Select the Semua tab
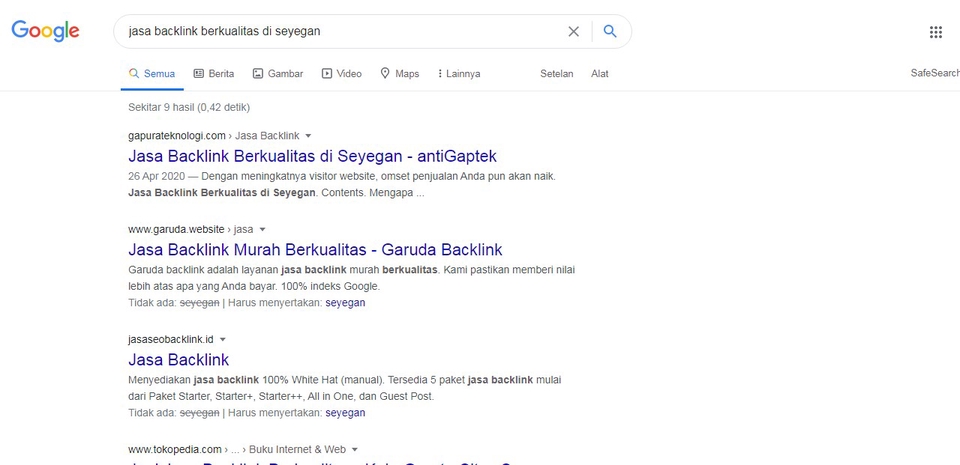This screenshot has width=960, height=465. [152, 74]
